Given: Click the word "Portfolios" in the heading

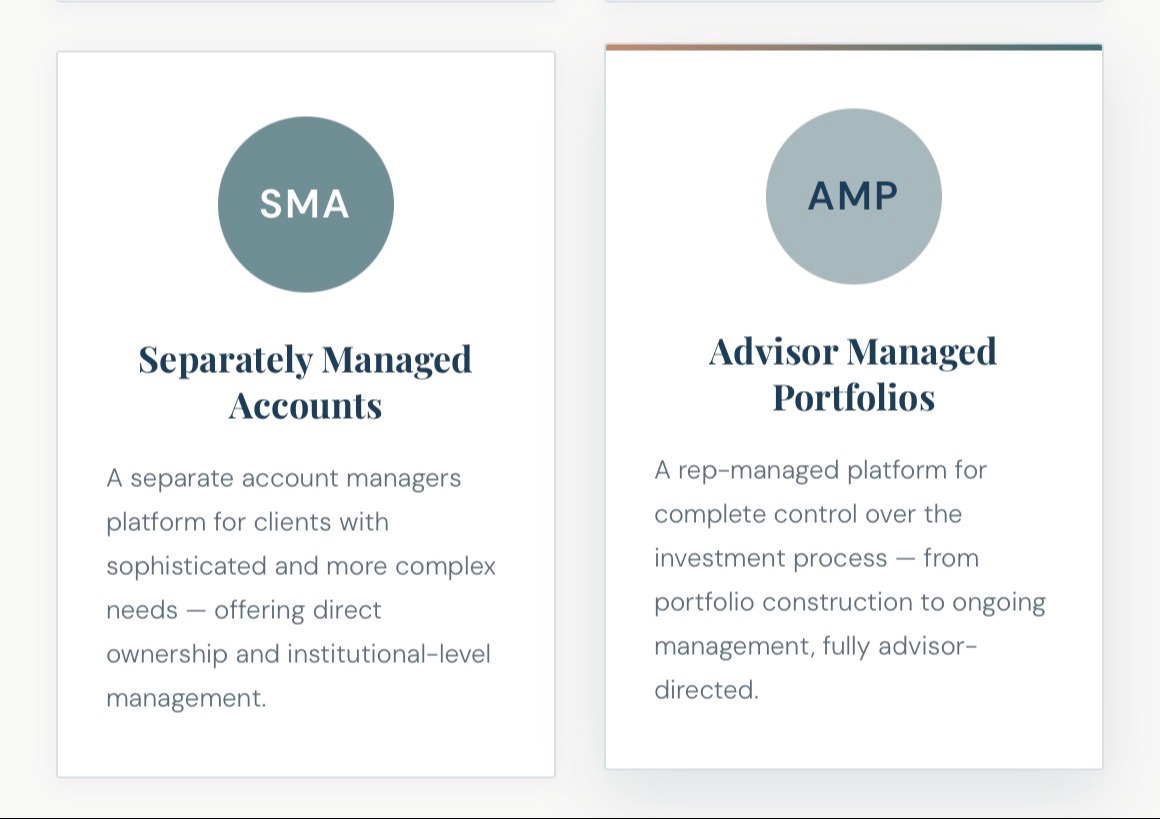Looking at the screenshot, I should point(853,397).
